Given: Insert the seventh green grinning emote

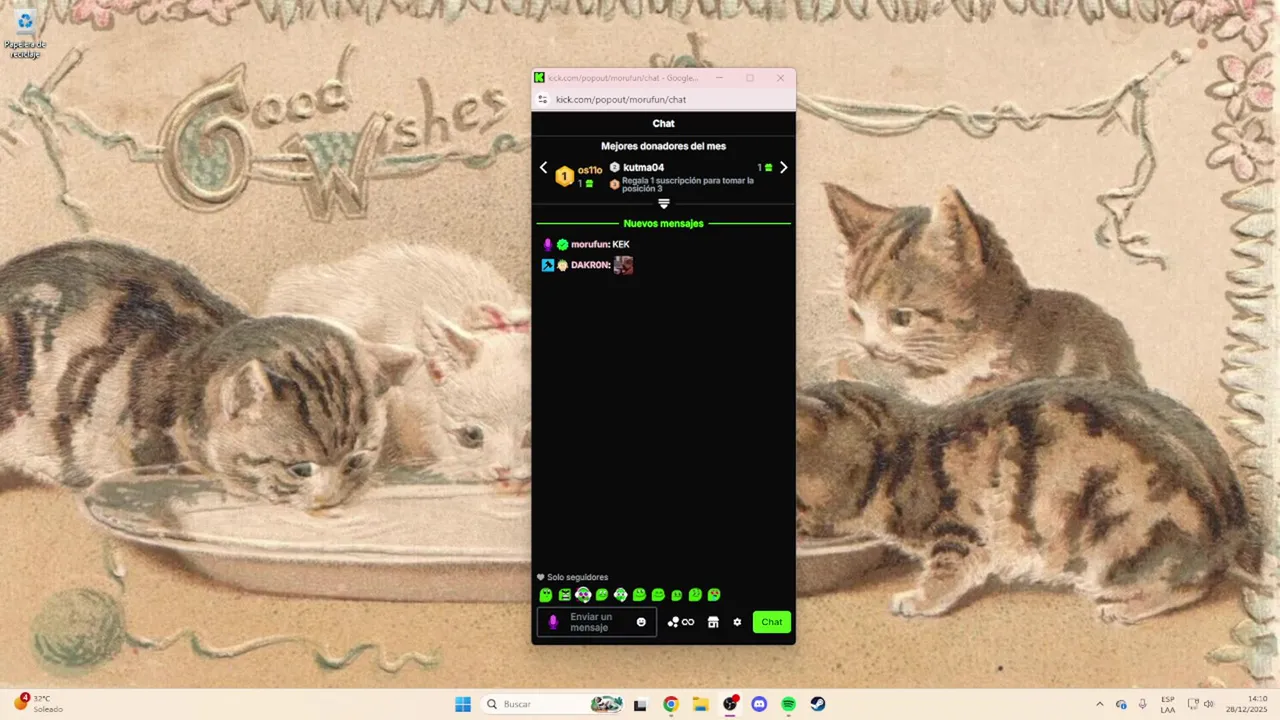Looking at the screenshot, I should (658, 595).
